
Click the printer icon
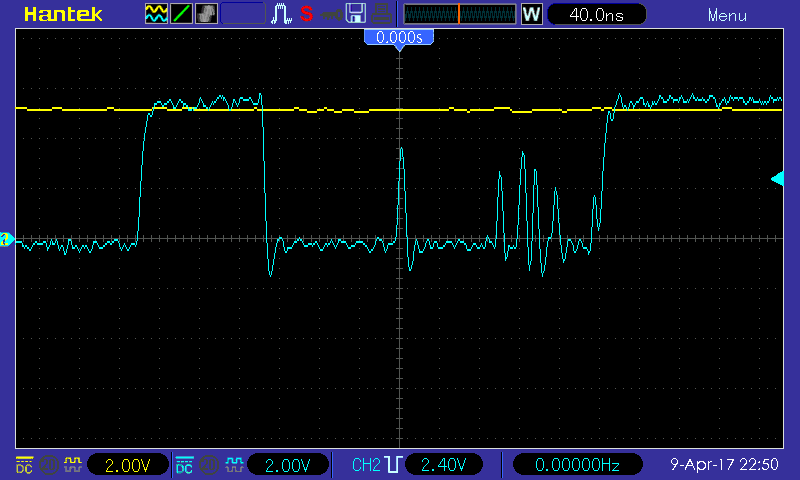point(381,14)
